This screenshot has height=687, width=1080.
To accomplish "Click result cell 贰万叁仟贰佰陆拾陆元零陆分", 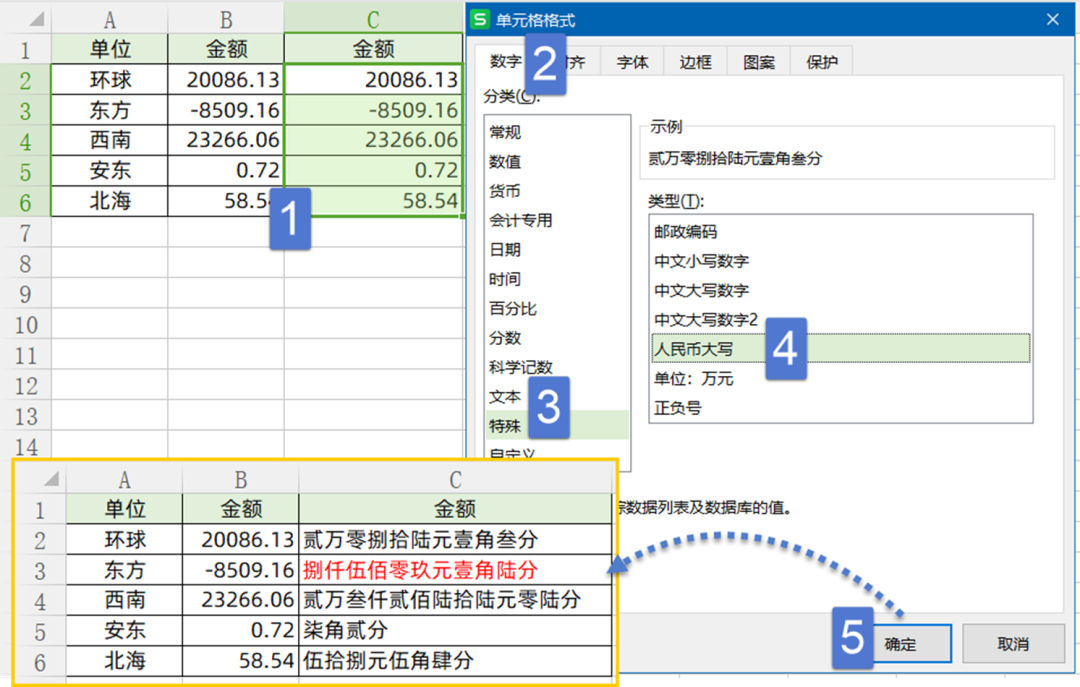I will [455, 599].
